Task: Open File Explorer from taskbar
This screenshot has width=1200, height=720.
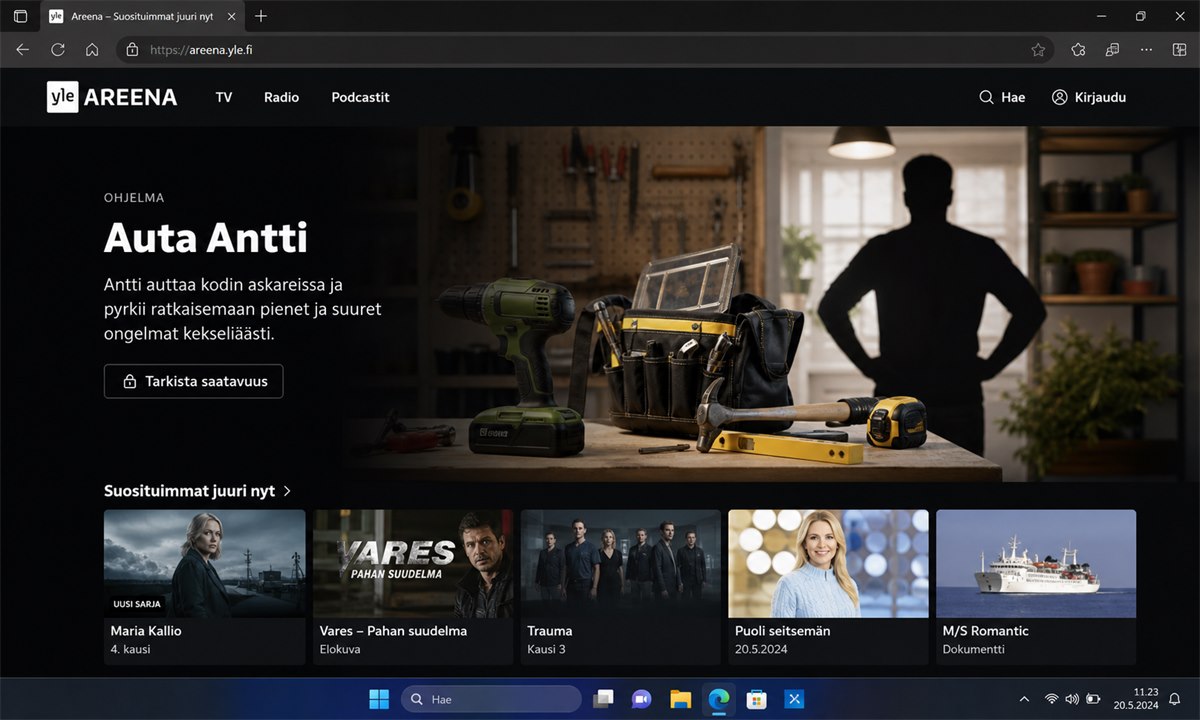Action: click(680, 699)
